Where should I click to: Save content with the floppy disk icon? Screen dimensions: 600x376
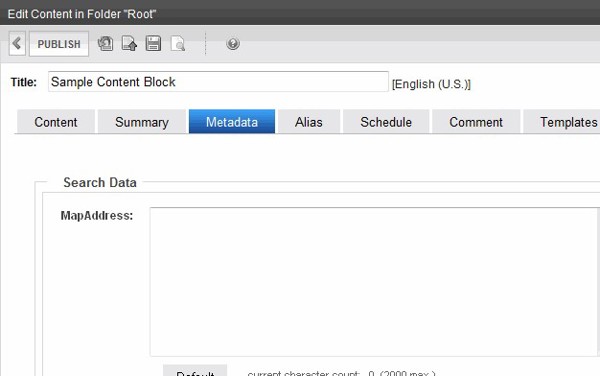pyautogui.click(x=153, y=44)
